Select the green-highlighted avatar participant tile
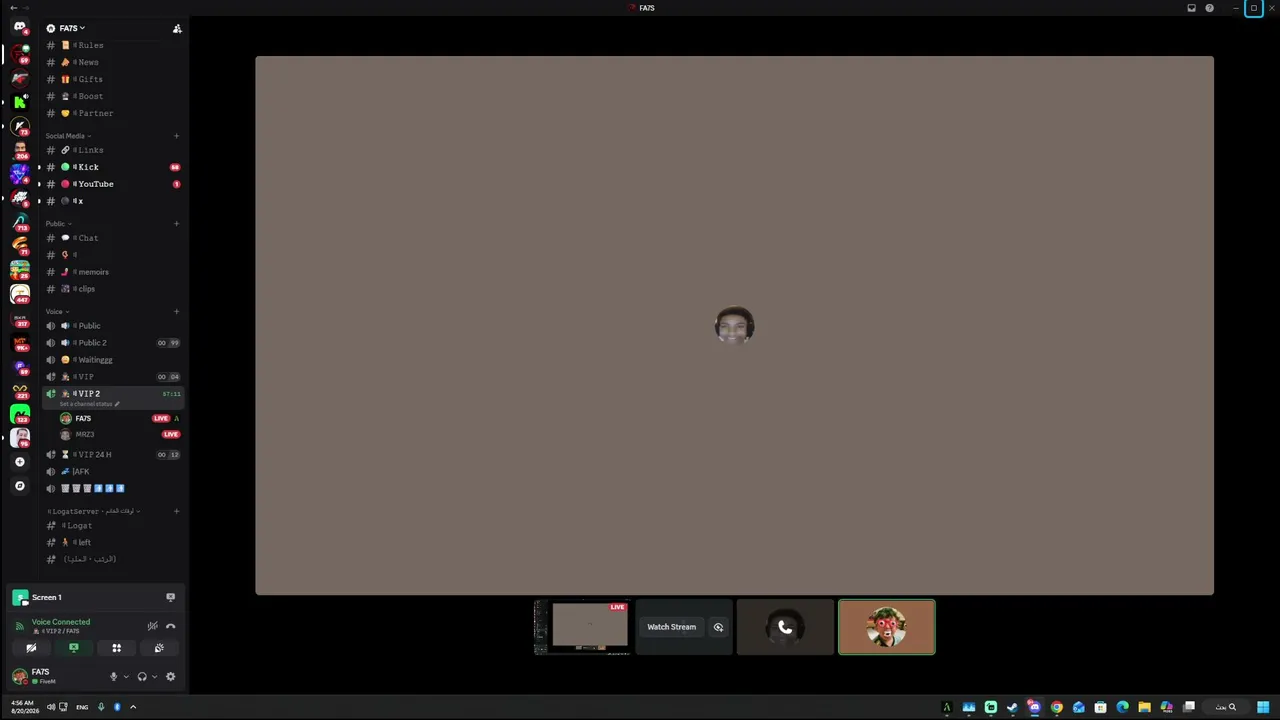 (887, 627)
